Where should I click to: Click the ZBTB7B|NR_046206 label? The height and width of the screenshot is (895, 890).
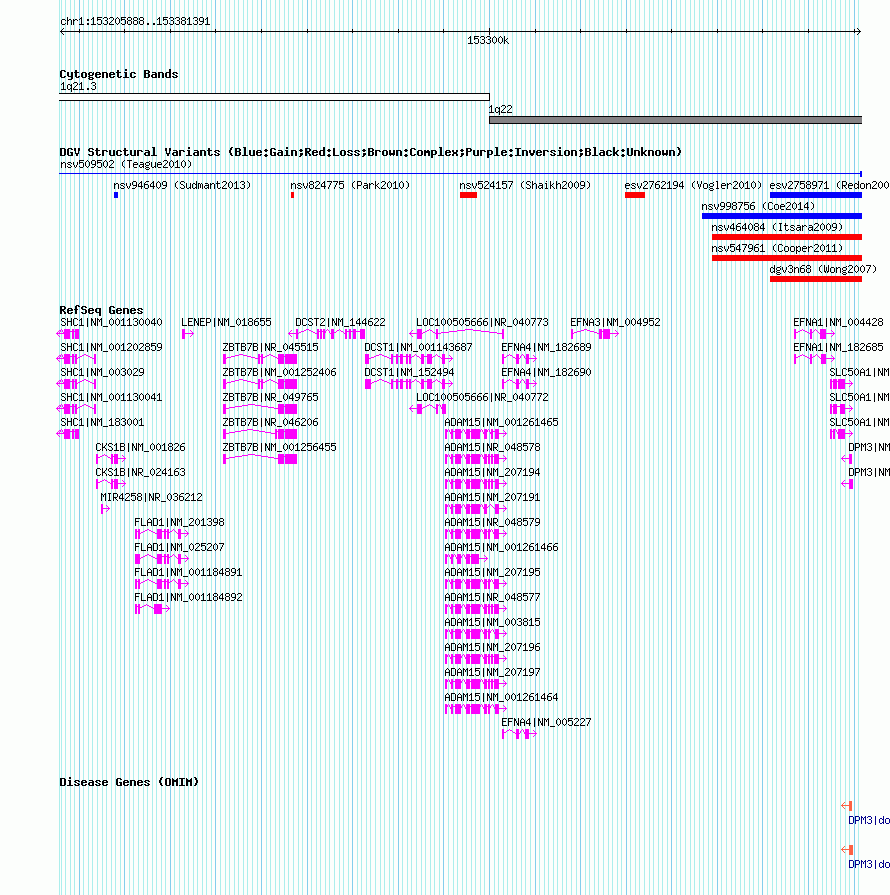coord(271,422)
